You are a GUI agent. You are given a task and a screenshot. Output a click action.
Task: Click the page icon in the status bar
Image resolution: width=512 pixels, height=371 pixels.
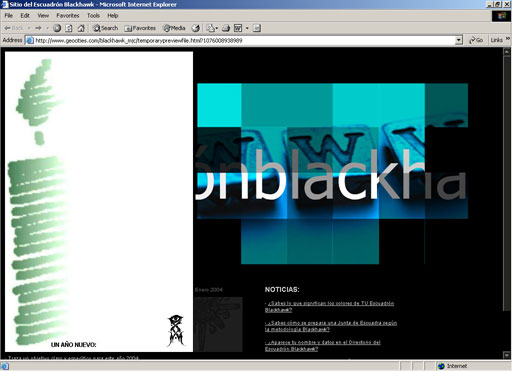[x=5, y=366]
